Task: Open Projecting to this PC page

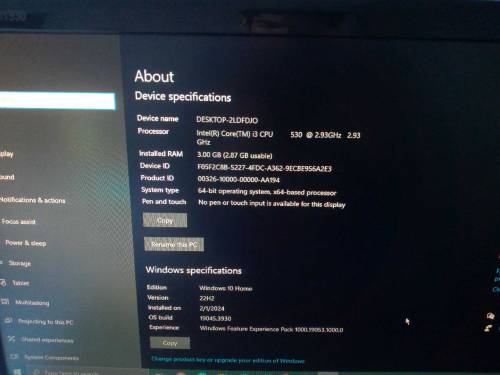Action: 45,322
